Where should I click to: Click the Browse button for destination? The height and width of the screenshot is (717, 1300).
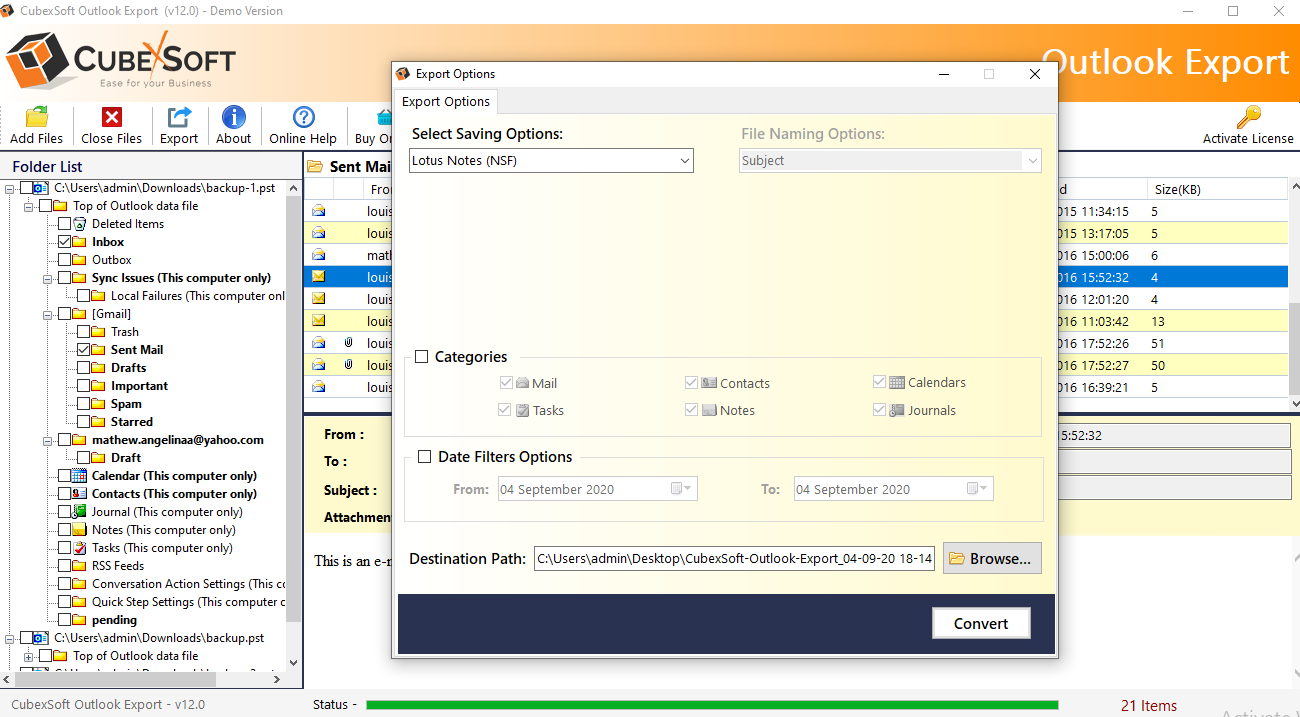(x=991, y=559)
